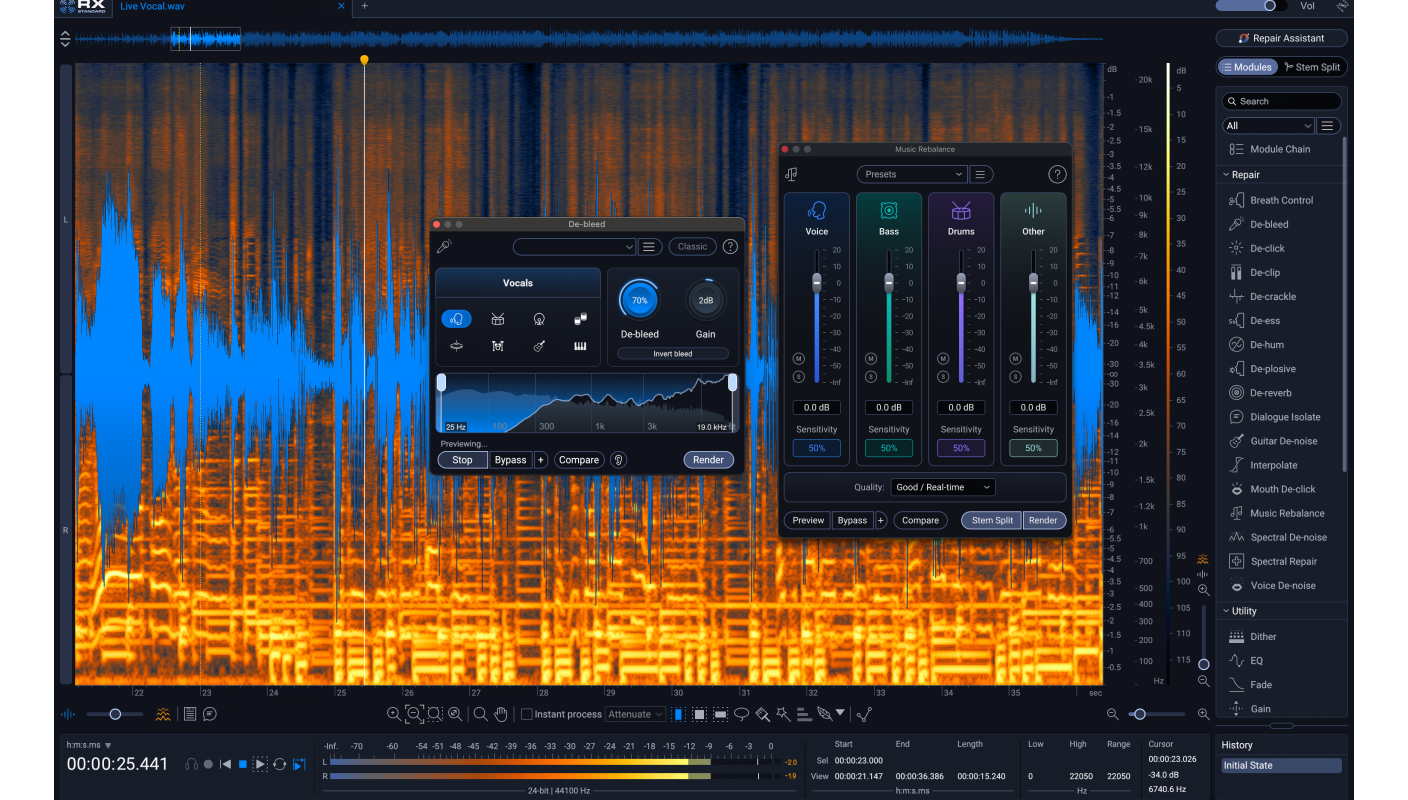Solo the Voice channel in Music Rebalance
The height and width of the screenshot is (800, 1408).
pos(799,376)
